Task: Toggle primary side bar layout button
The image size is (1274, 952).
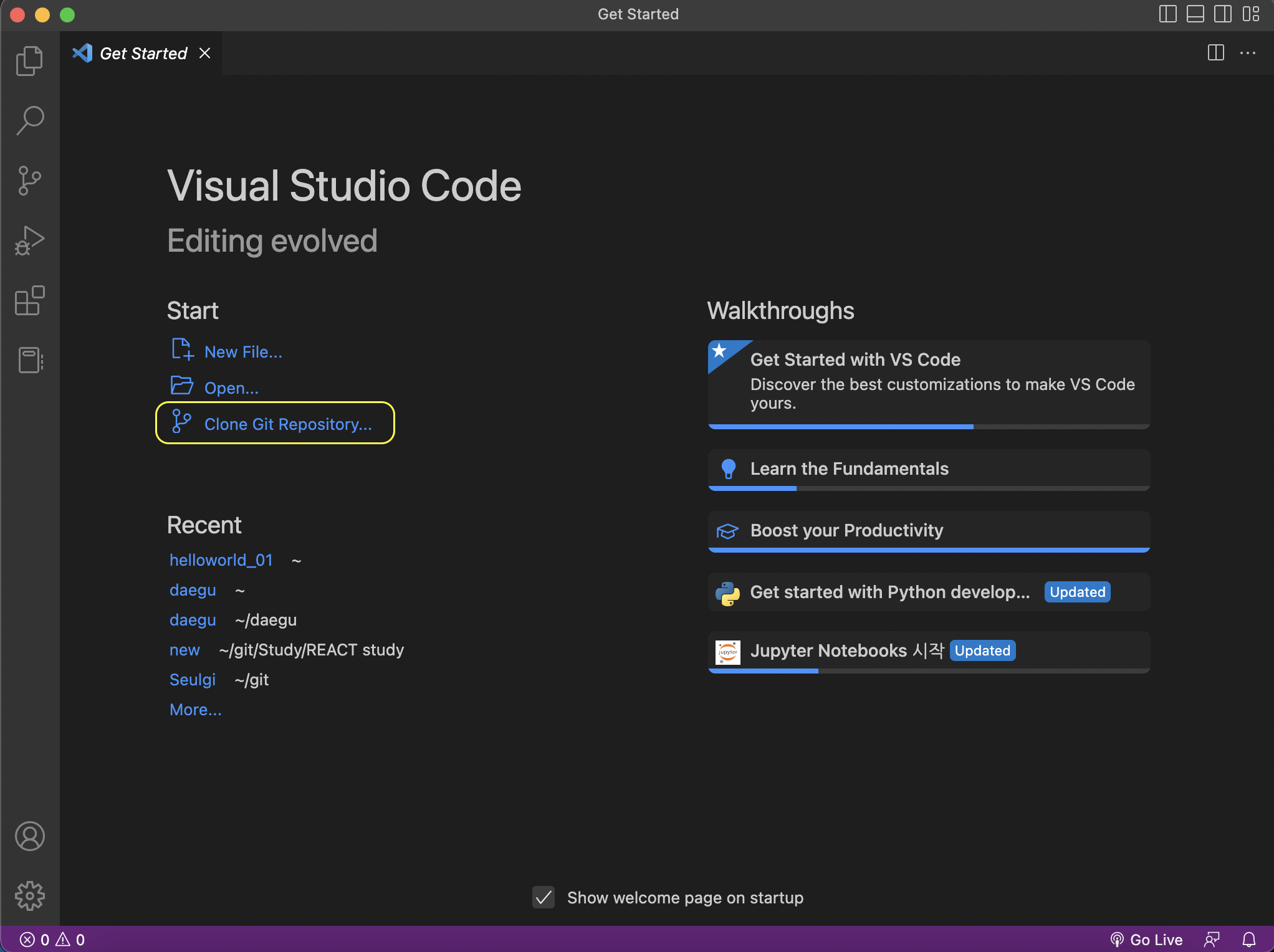Action: click(x=1167, y=14)
